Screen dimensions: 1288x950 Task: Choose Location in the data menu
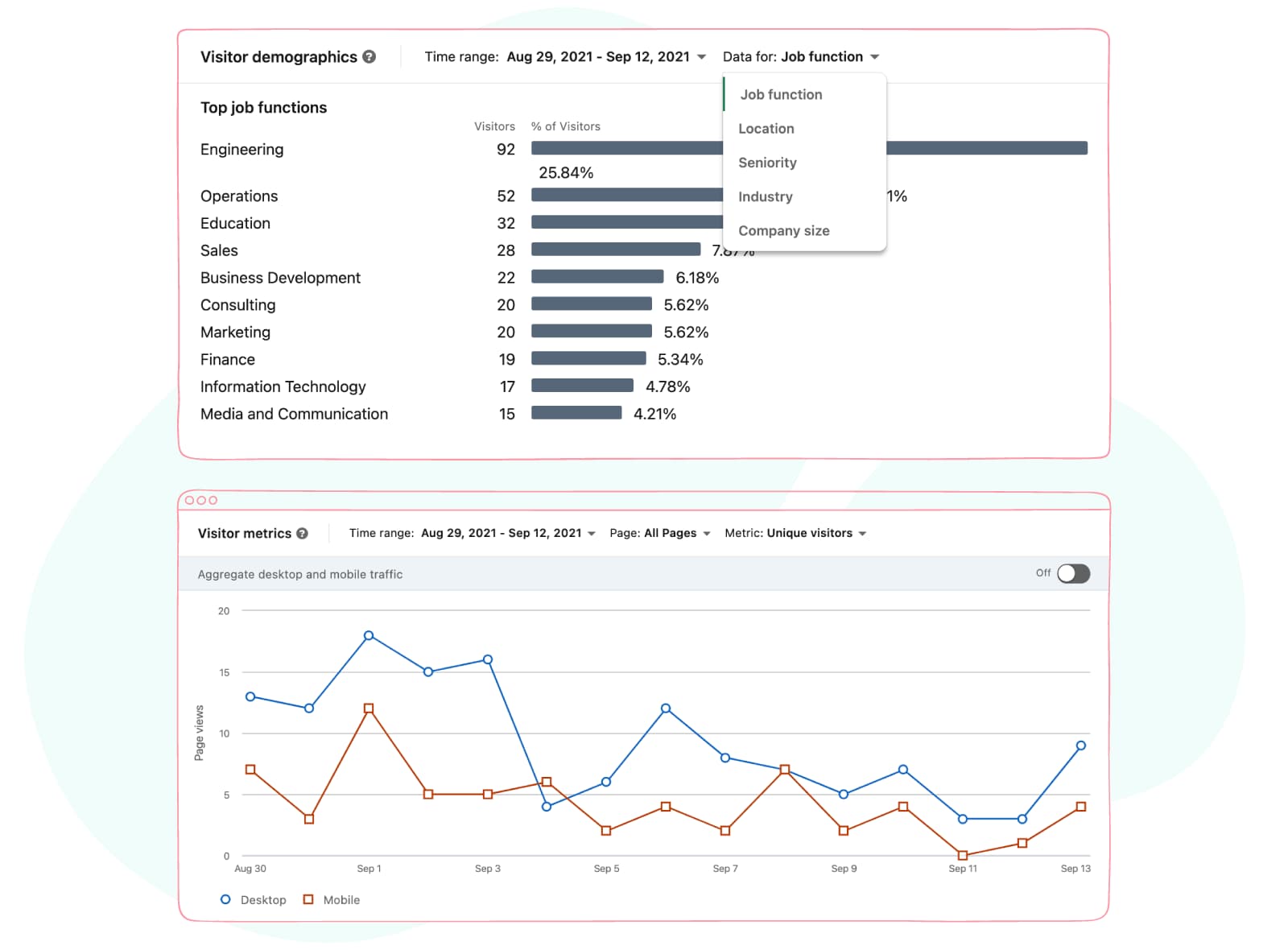point(805,129)
